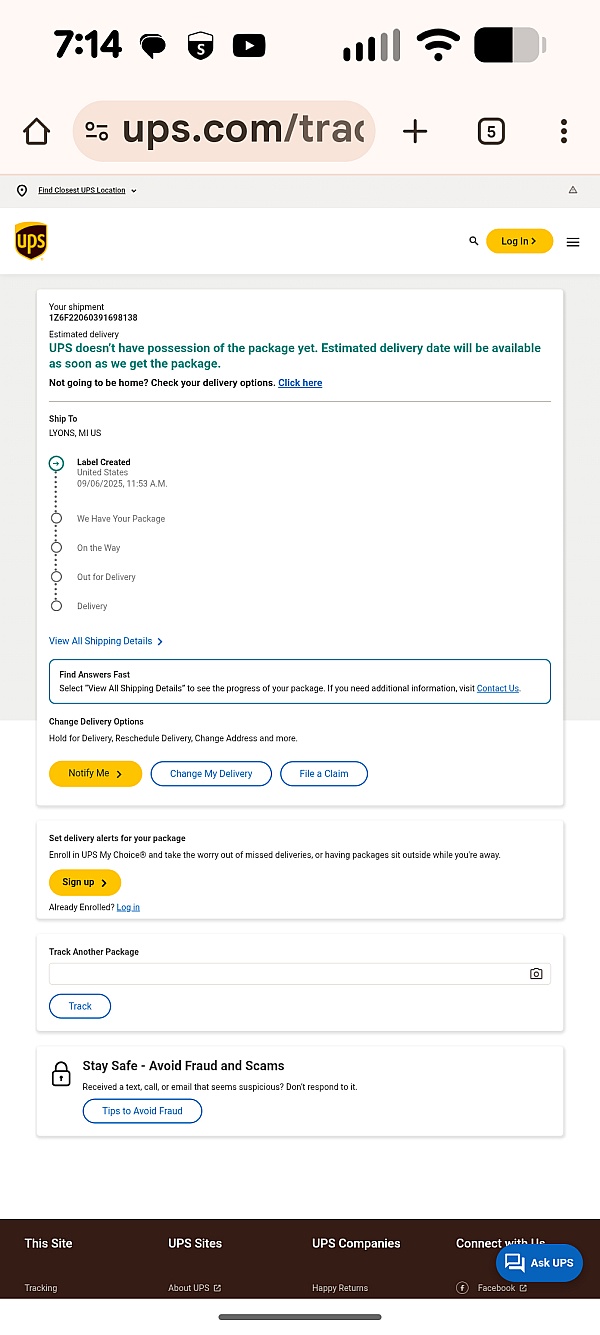The image size is (600, 1335).
Task: Open a new browser tab with plus icon
Action: [x=414, y=131]
